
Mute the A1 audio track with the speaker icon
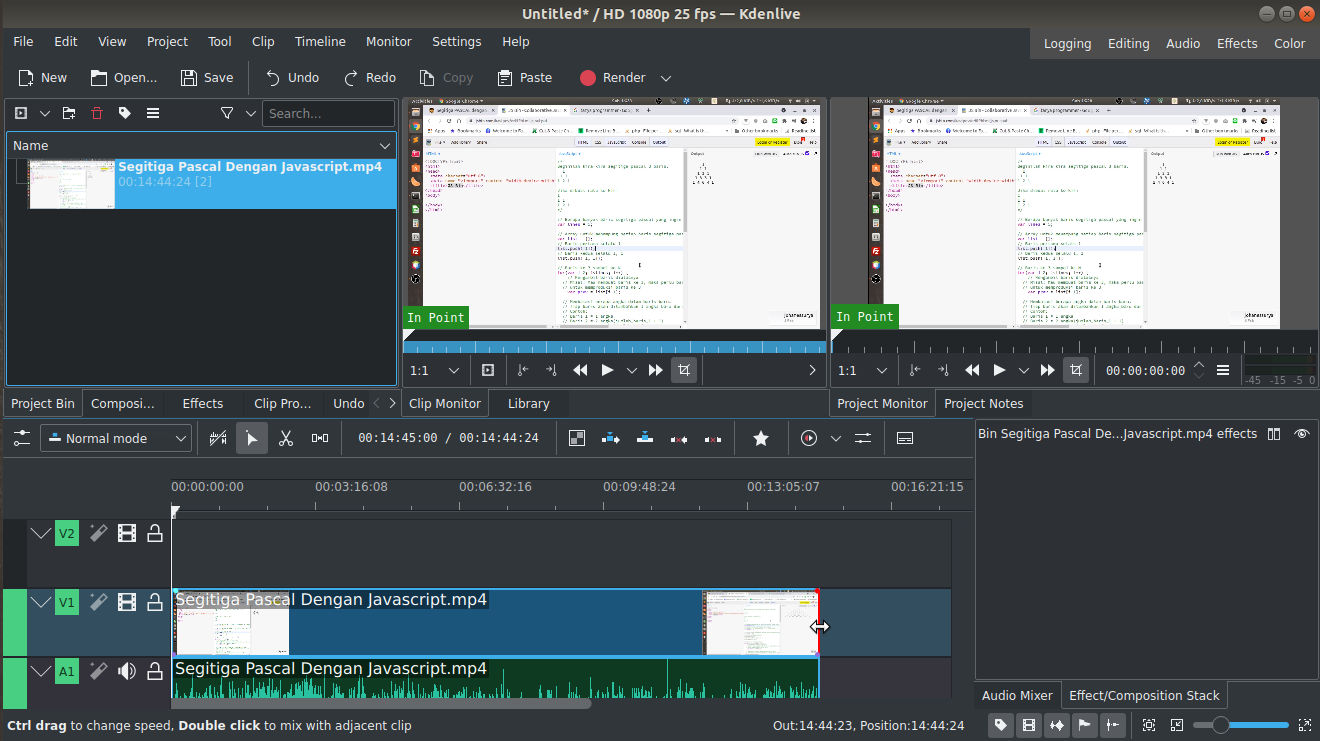(126, 670)
